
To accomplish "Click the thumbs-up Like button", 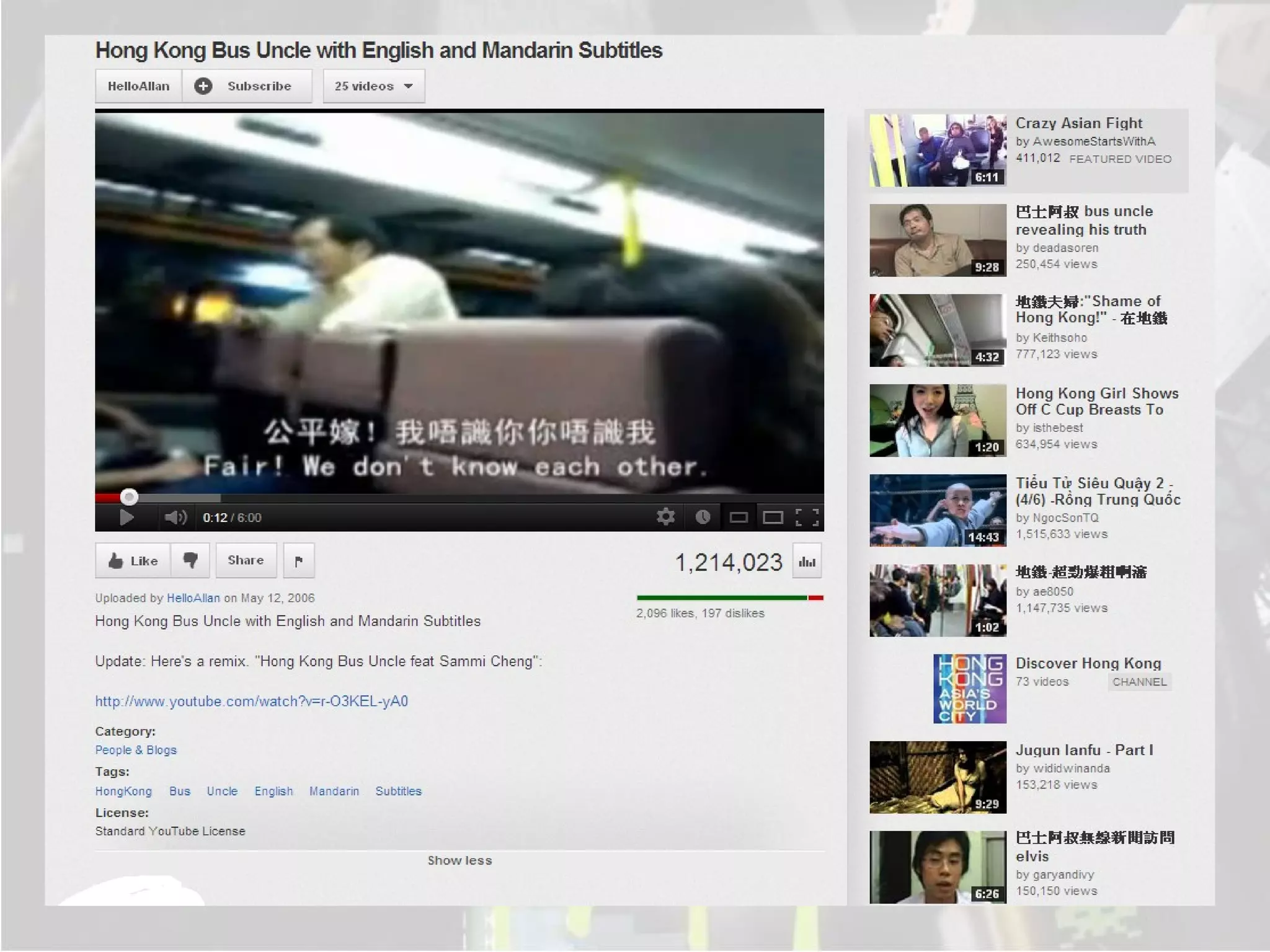I will pyautogui.click(x=133, y=561).
